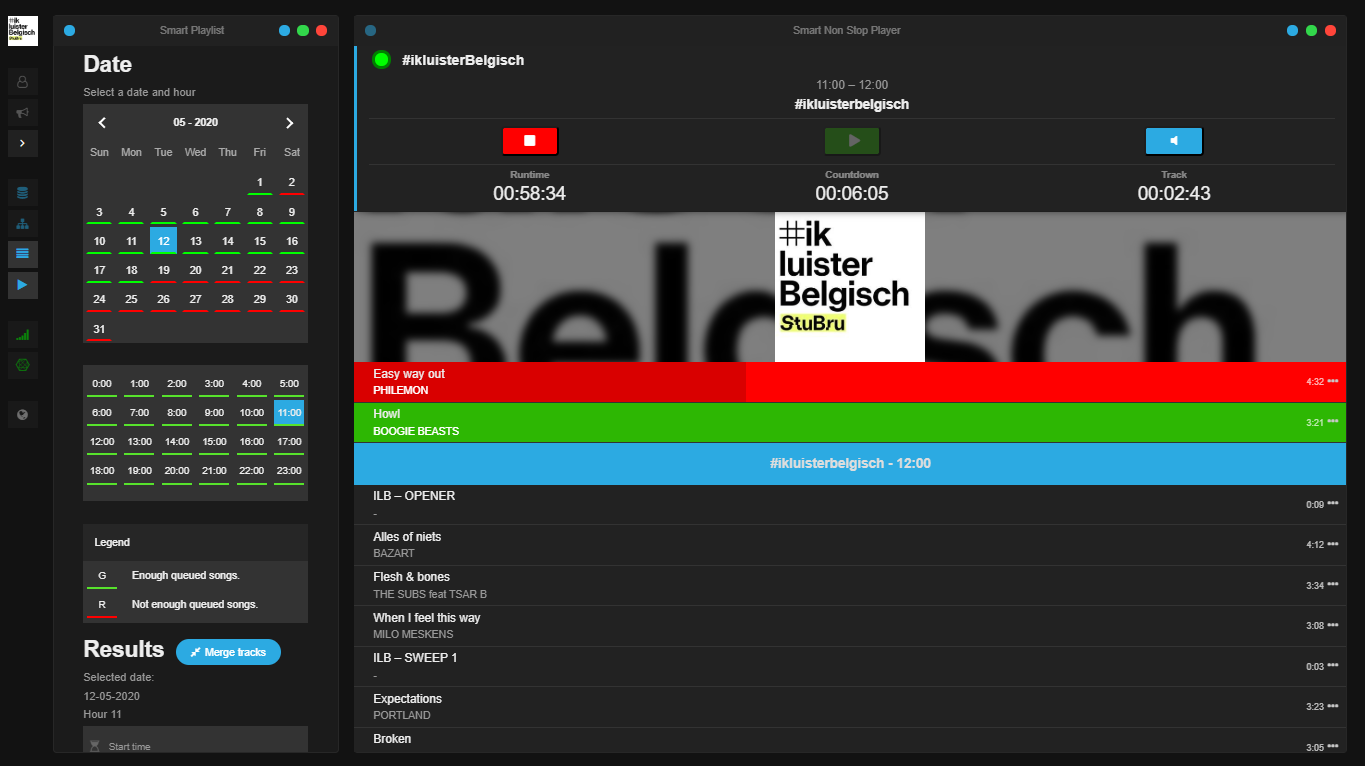Click the green hexagon icon in the sidebar
The width and height of the screenshot is (1365, 766).
[x=22, y=365]
